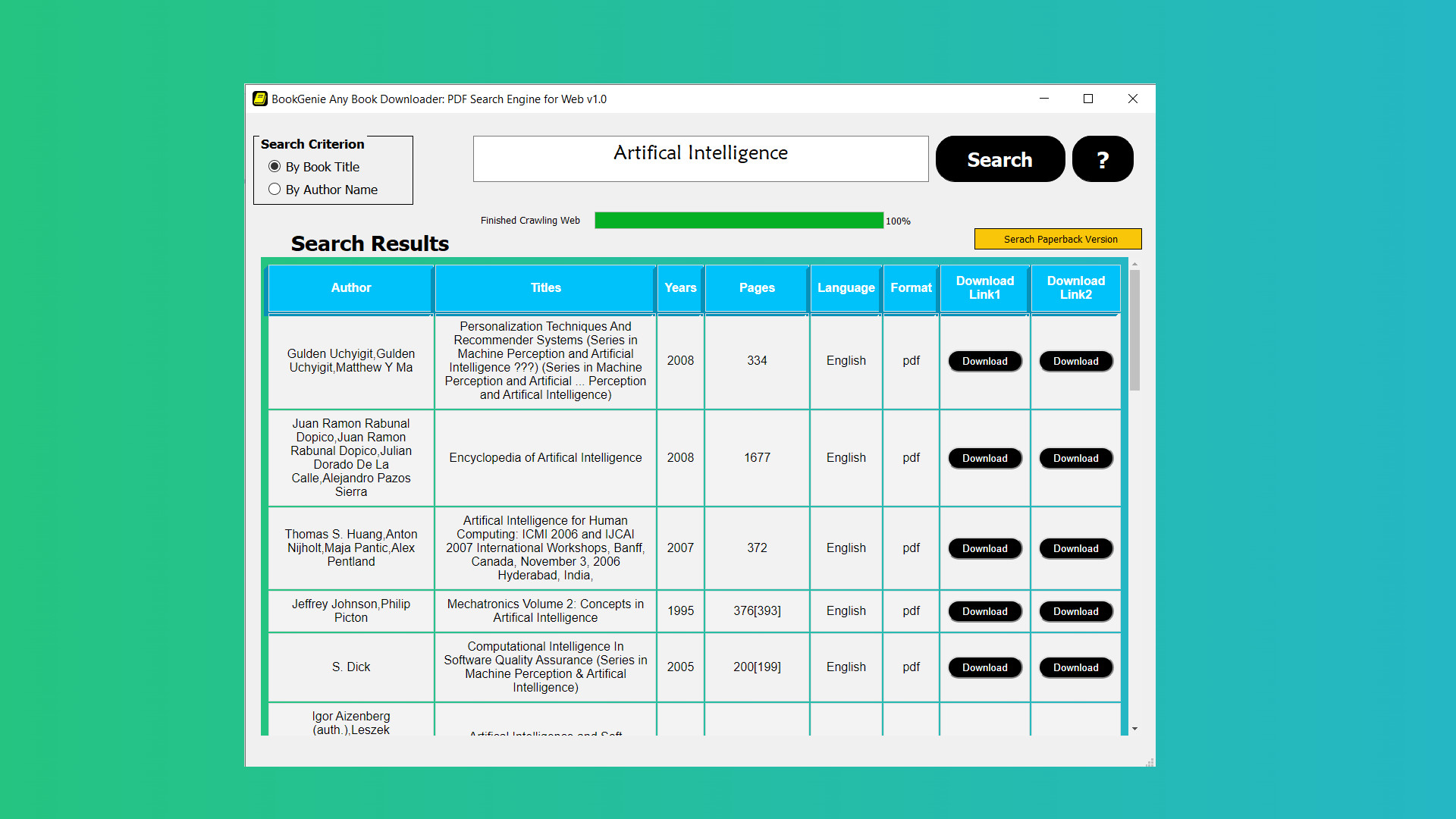Click the results scrollbar down arrow

tap(1134, 729)
